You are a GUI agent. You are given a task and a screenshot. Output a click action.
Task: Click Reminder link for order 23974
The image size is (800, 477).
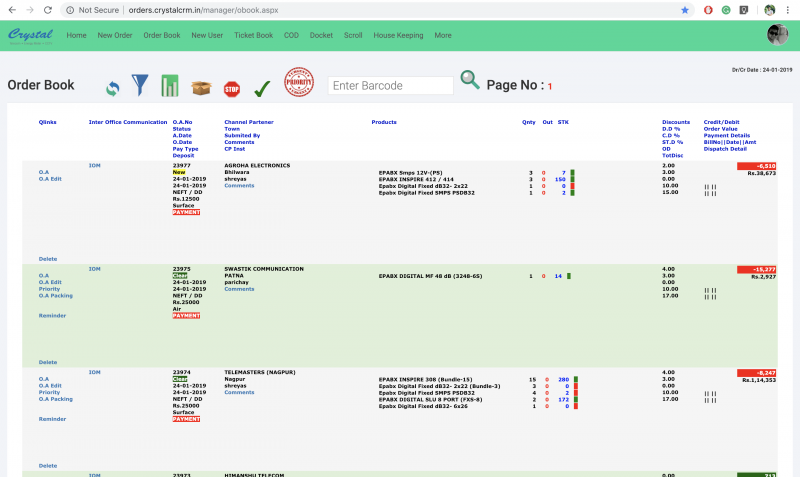click(52, 419)
